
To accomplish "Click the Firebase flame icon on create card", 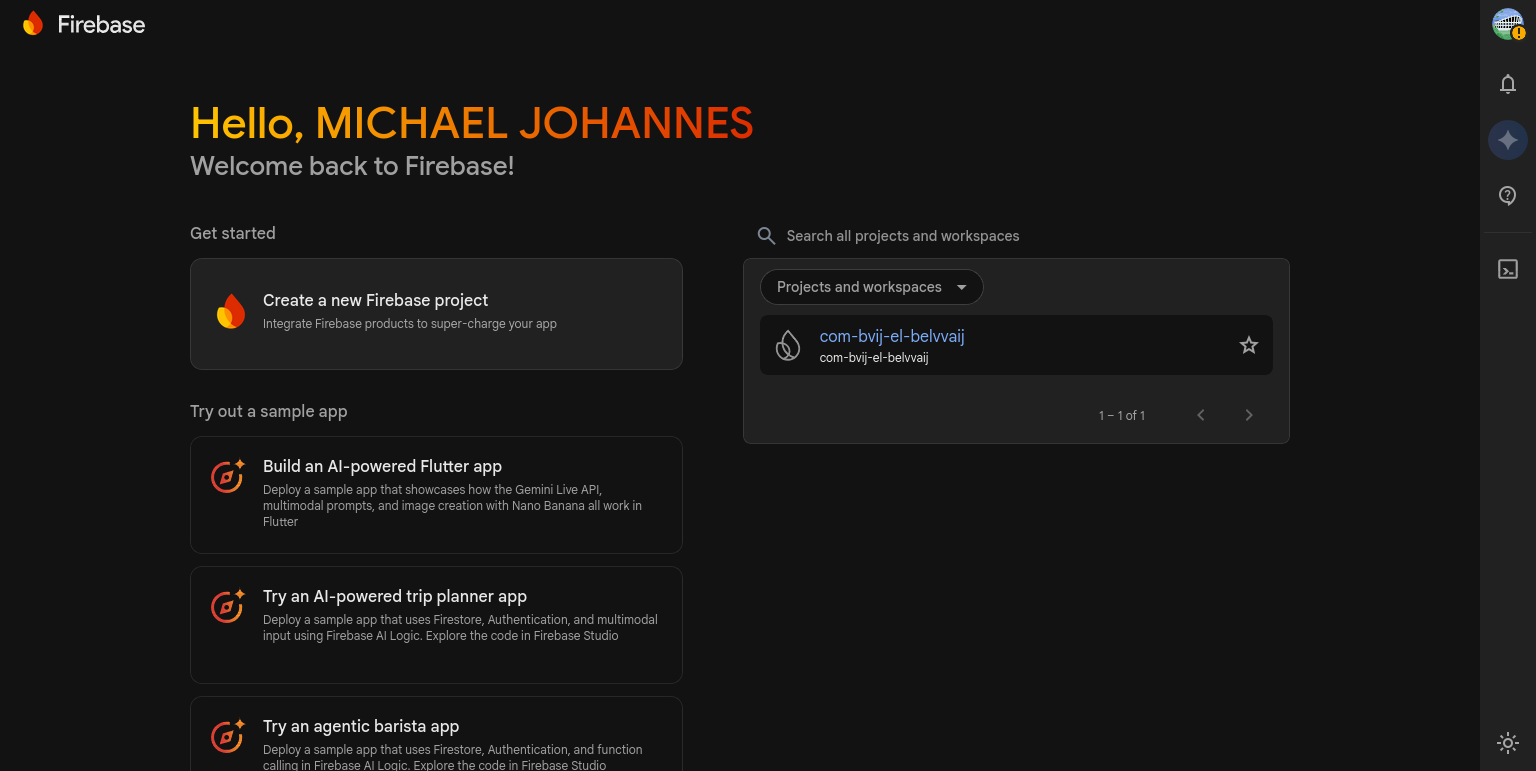I will [x=231, y=312].
